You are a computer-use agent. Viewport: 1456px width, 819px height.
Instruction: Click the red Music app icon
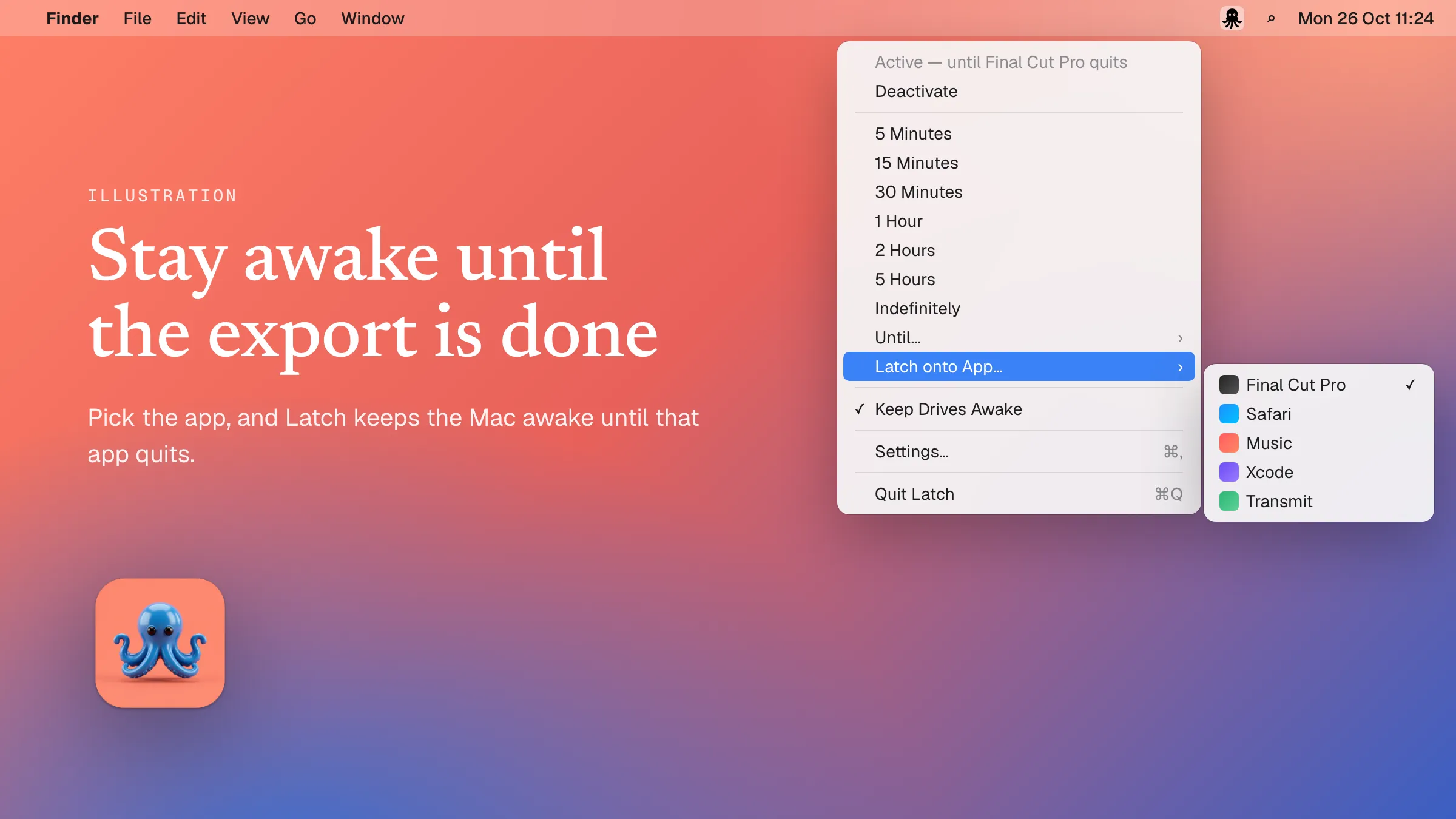[1228, 443]
